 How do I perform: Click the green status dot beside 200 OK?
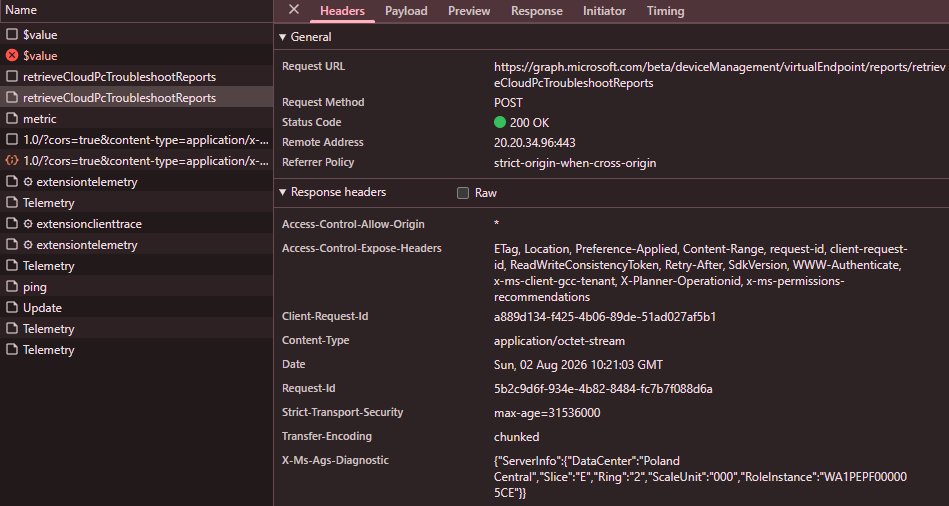pyautogui.click(x=500, y=122)
